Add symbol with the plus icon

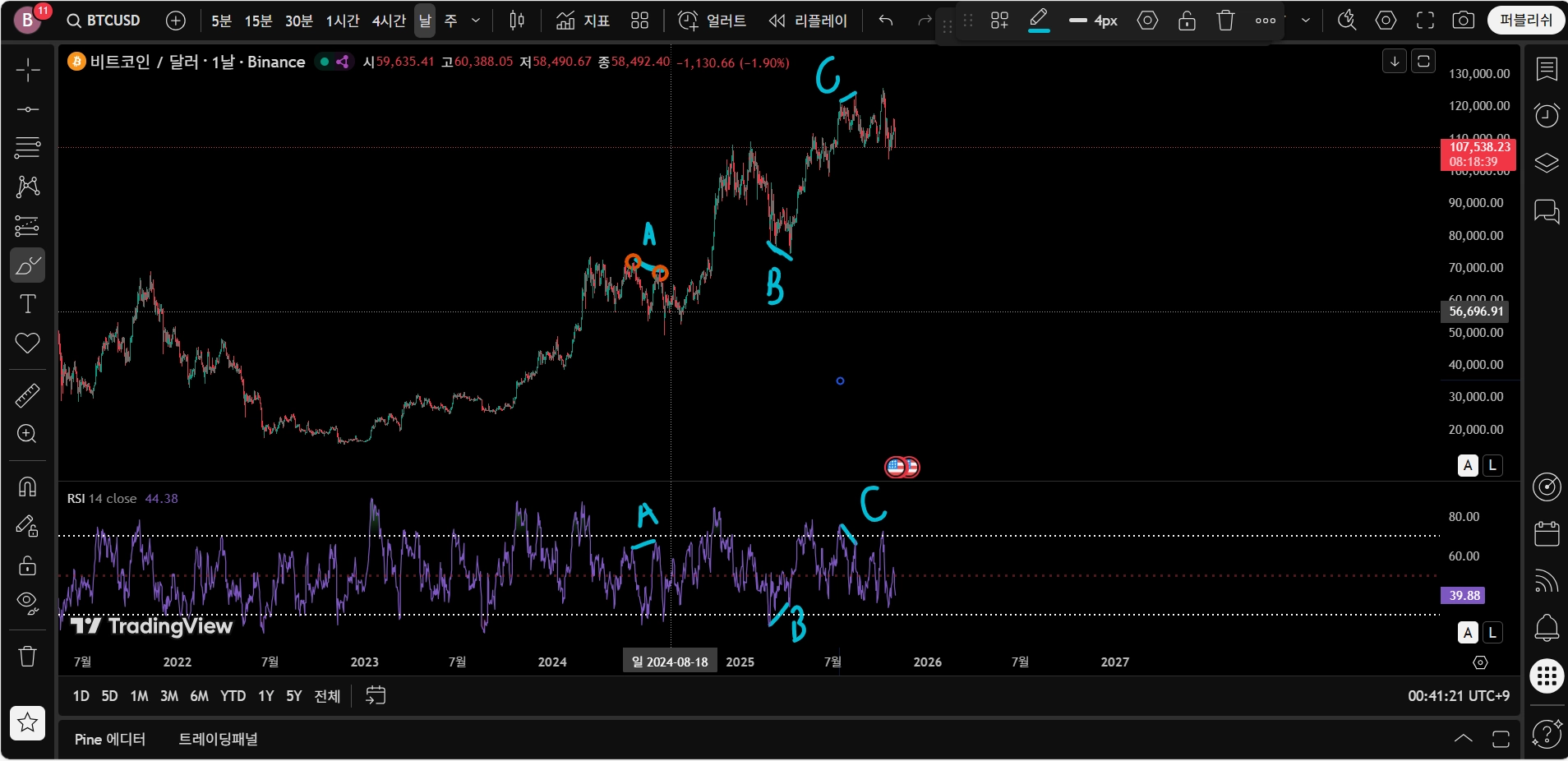coord(175,21)
